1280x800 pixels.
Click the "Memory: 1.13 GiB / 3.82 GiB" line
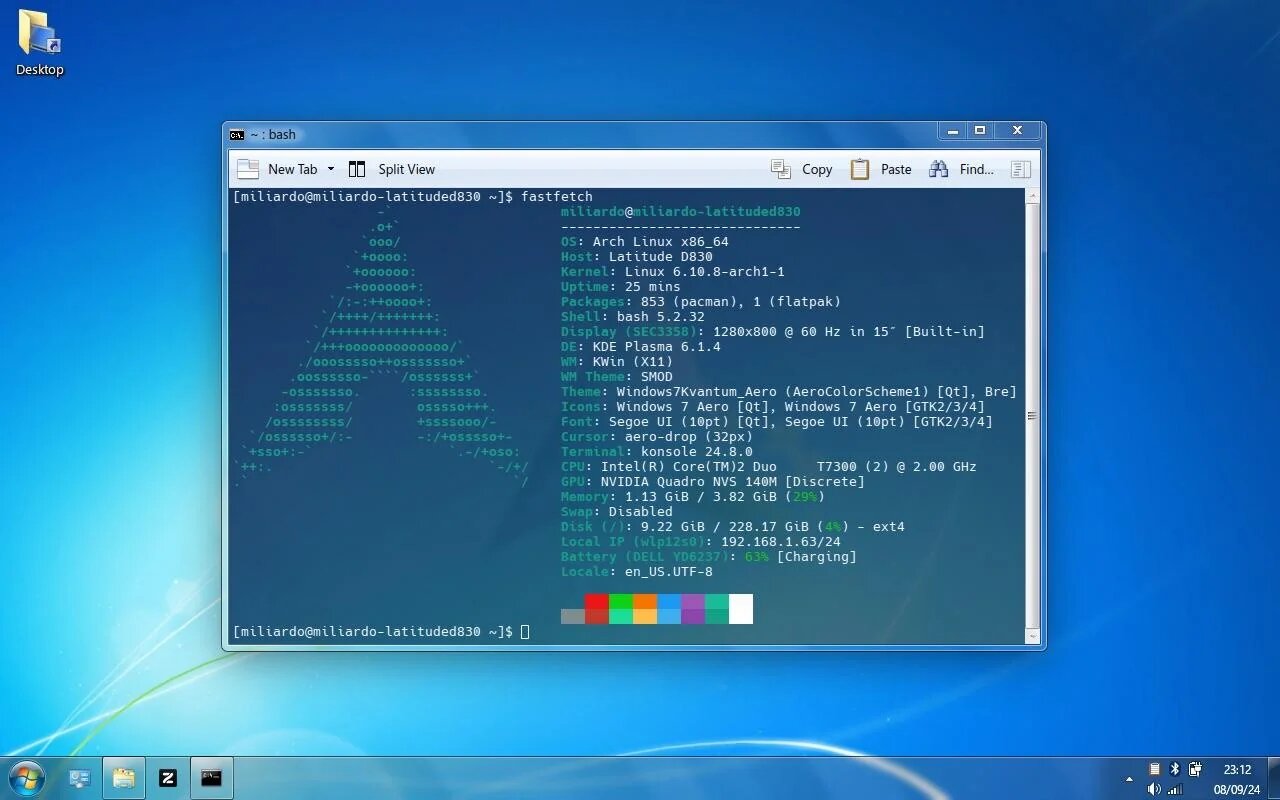pos(693,496)
